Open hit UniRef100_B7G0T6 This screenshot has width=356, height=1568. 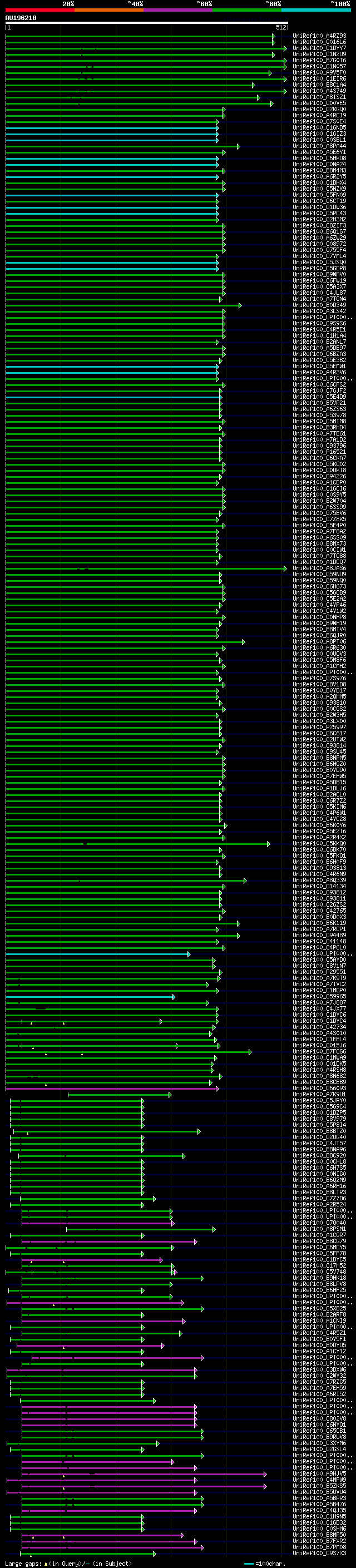coord(319,60)
